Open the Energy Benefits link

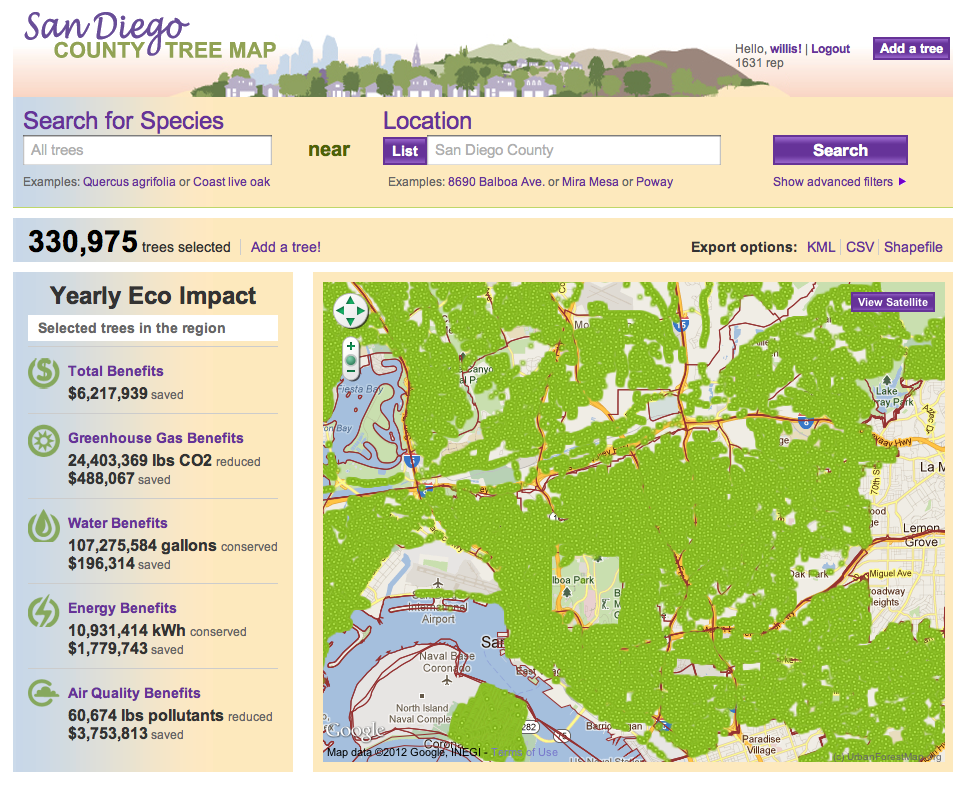click(x=122, y=609)
